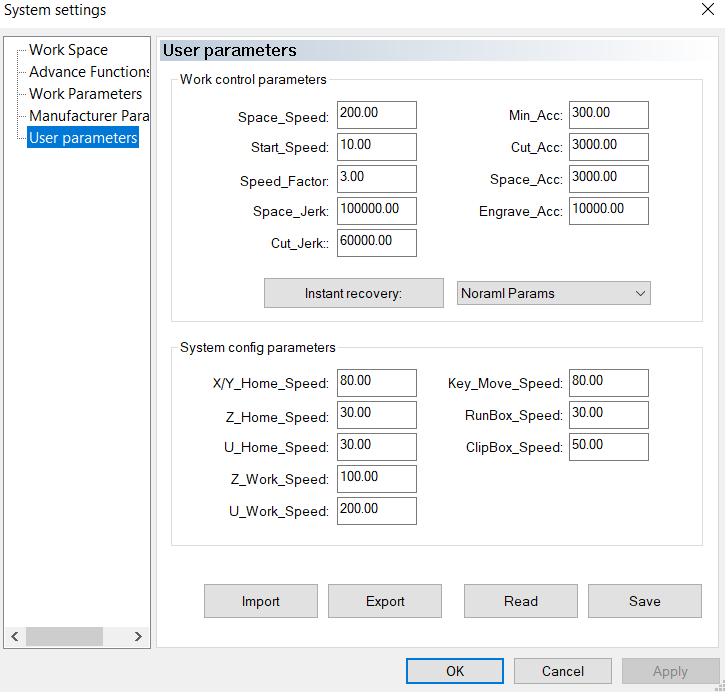Screen dimensions: 725x692
Task: Edit the X/Y_Home_Speed field
Action: coord(376,382)
